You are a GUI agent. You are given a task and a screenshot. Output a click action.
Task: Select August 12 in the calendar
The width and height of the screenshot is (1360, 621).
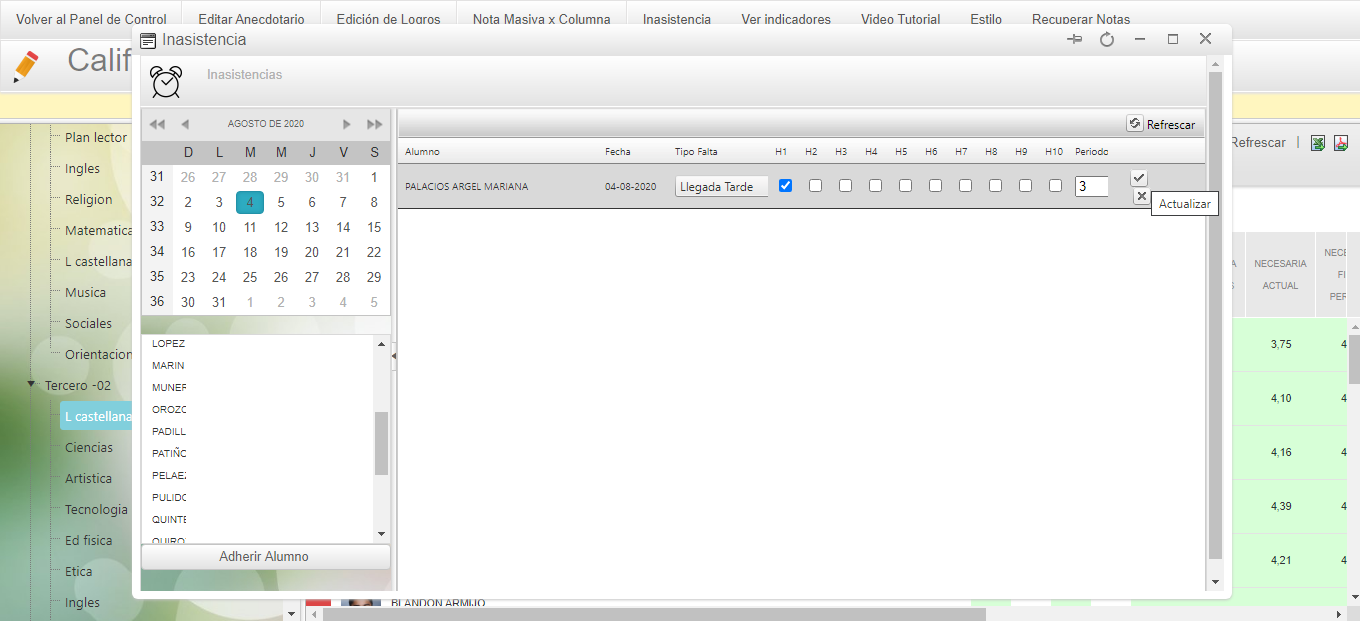[281, 227]
